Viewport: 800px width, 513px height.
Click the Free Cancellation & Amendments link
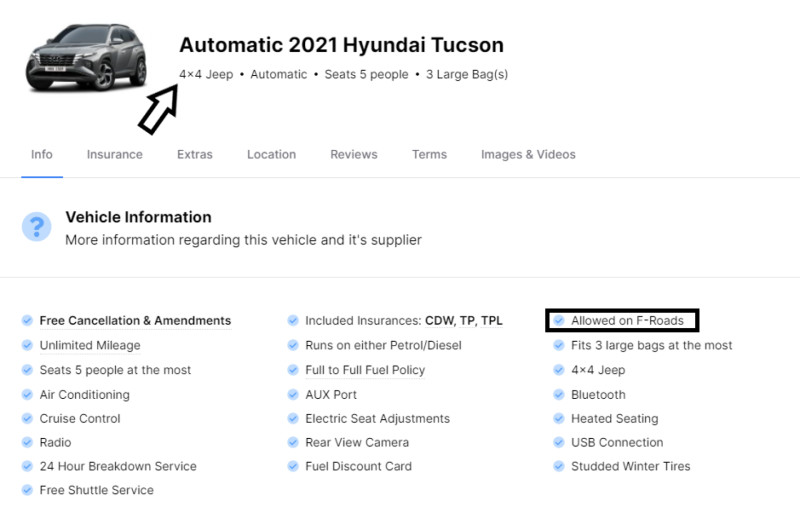pos(135,321)
